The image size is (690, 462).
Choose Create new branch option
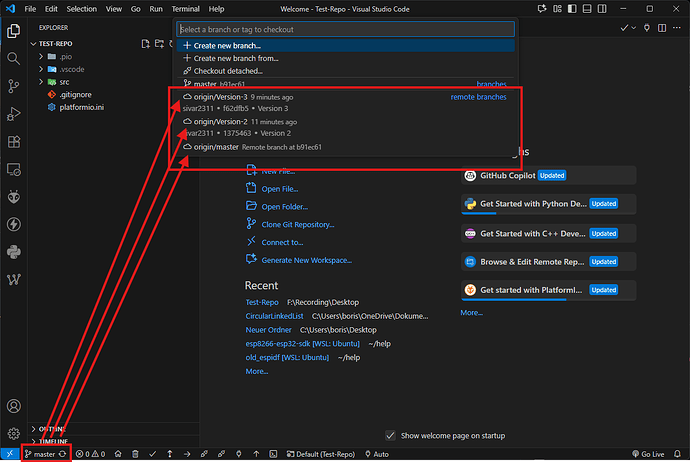pyautogui.click(x=228, y=46)
